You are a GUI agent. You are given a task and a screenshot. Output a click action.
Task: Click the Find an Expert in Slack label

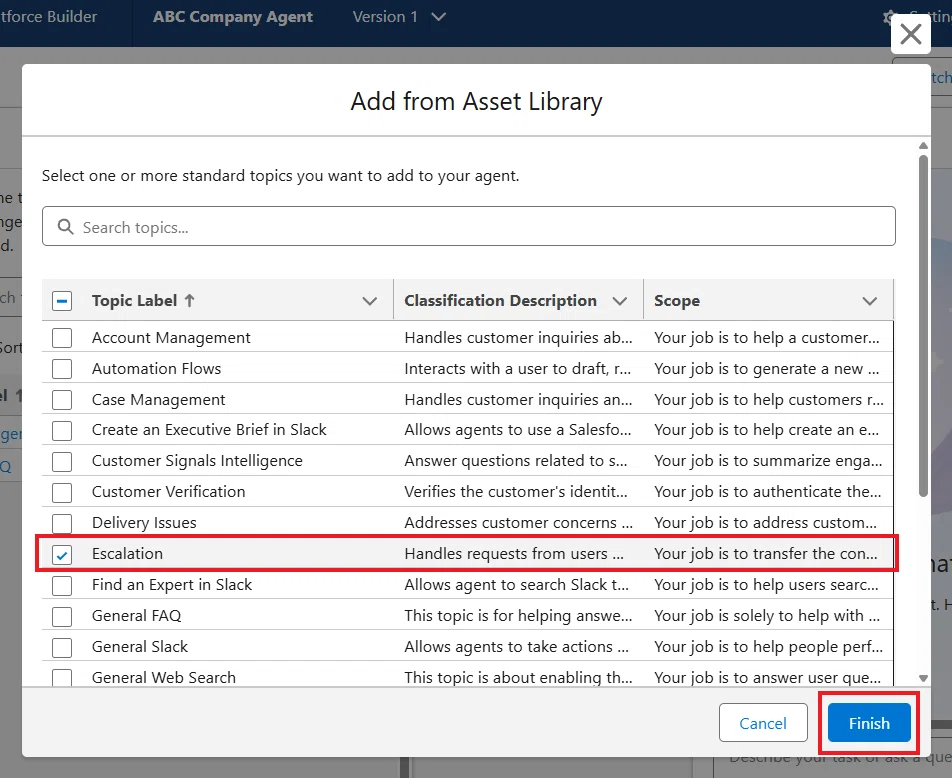tap(172, 585)
